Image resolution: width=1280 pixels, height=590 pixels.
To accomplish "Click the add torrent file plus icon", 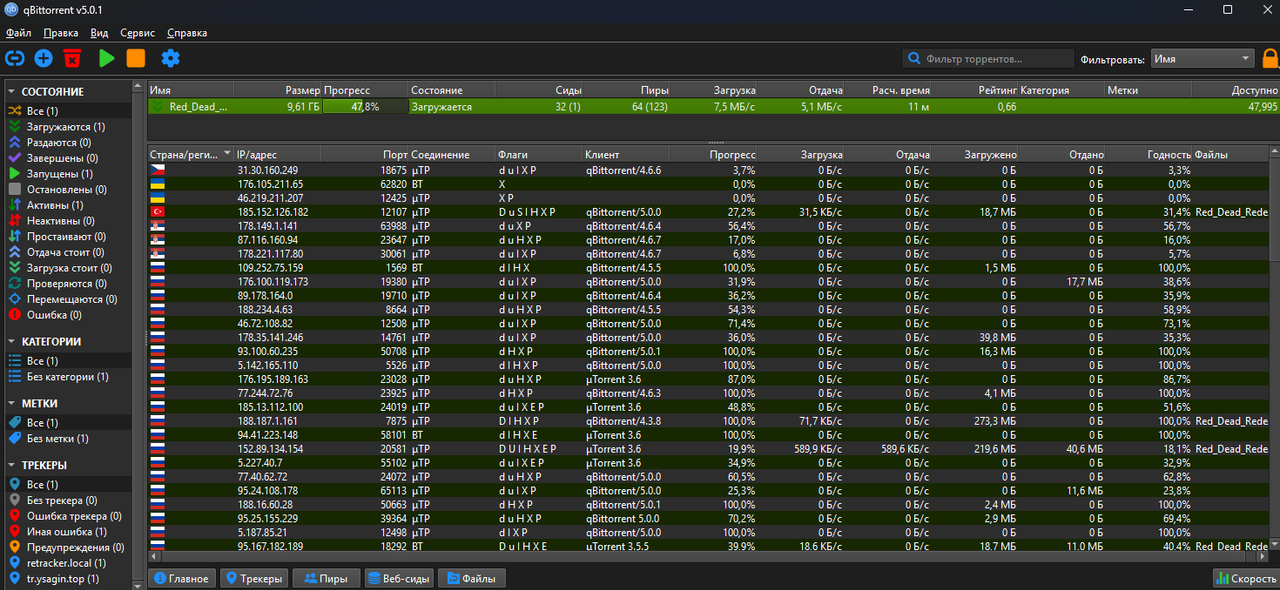I will click(x=43, y=59).
